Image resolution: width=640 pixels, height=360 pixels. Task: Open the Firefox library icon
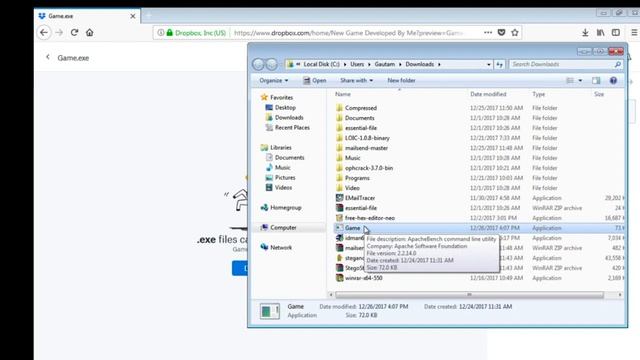pos(600,33)
